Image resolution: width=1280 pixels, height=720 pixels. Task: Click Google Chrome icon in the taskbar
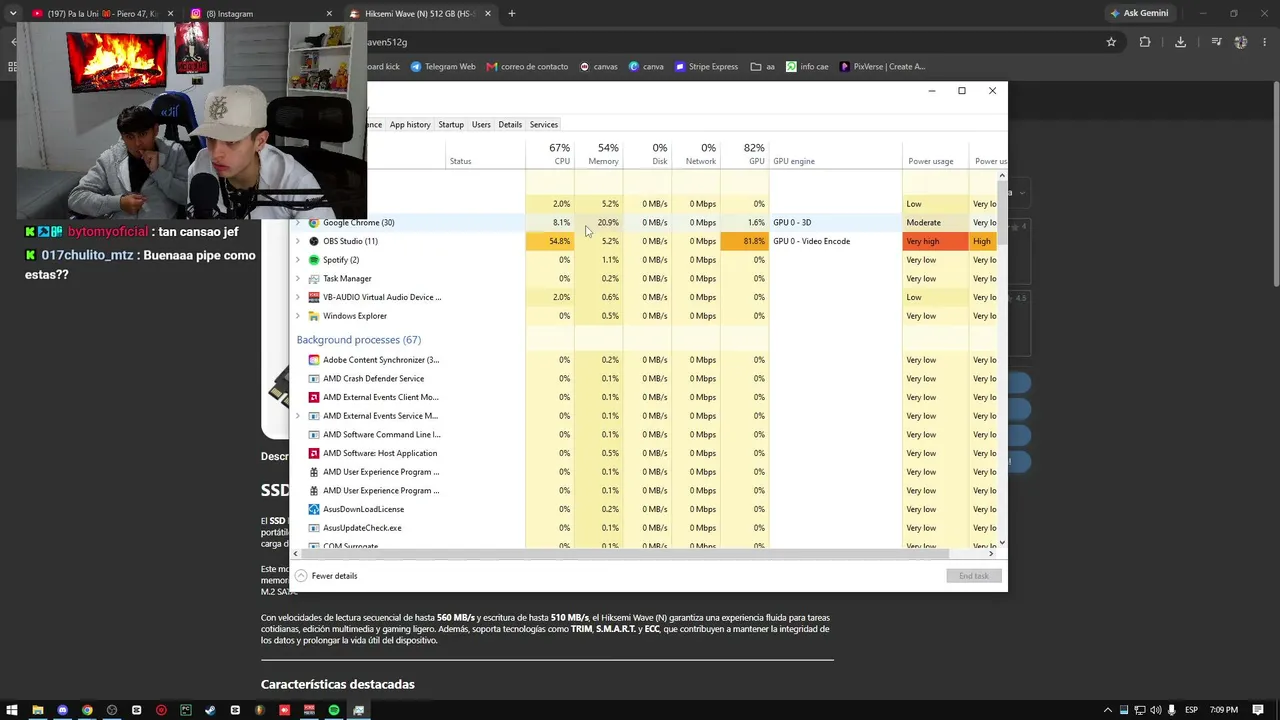pyautogui.click(x=87, y=710)
